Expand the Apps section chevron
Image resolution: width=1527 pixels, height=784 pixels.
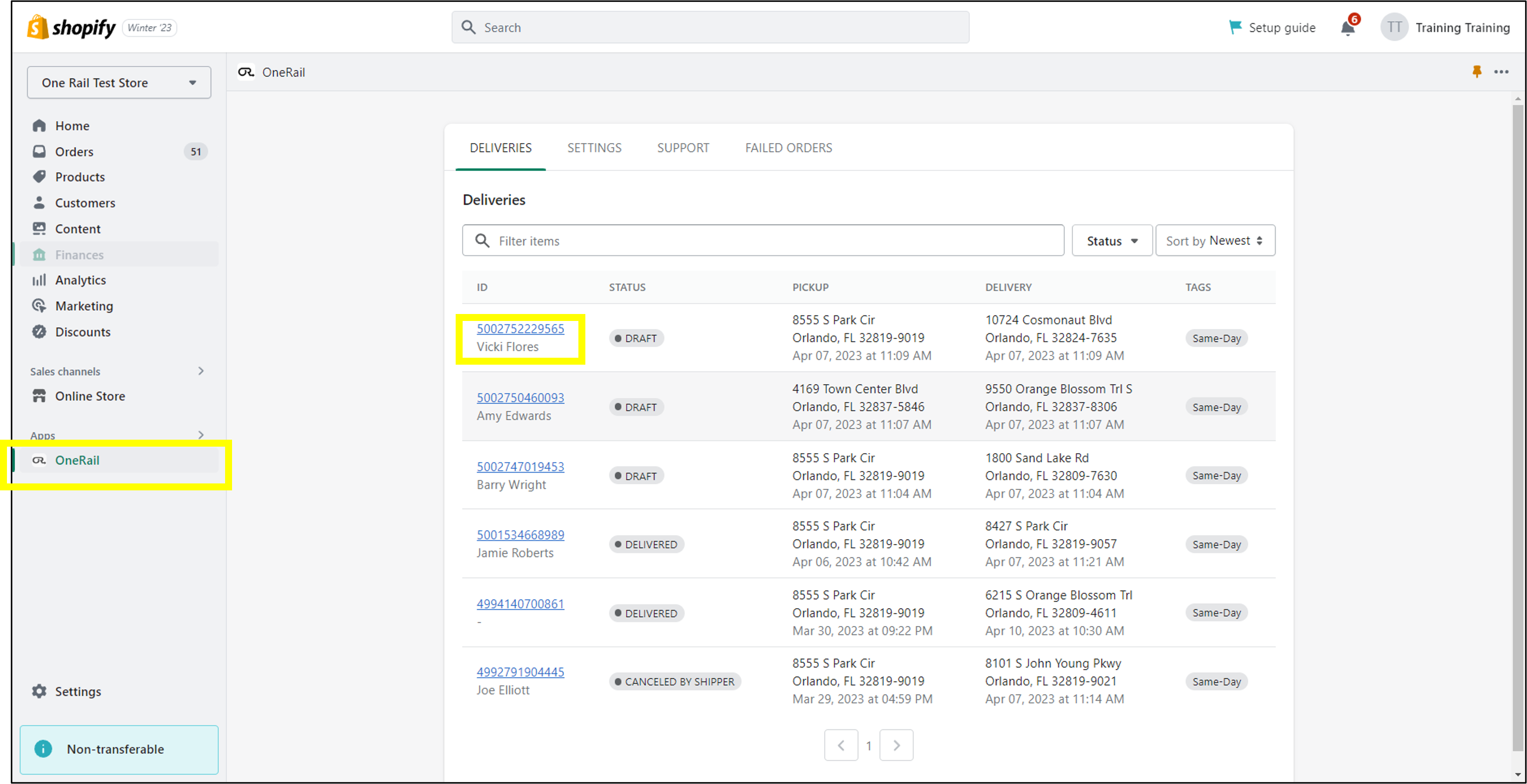(200, 435)
